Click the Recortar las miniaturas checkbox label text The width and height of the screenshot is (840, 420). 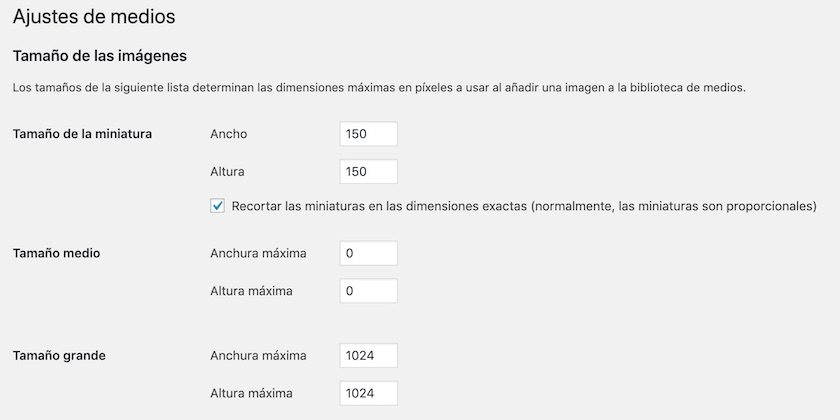point(523,207)
